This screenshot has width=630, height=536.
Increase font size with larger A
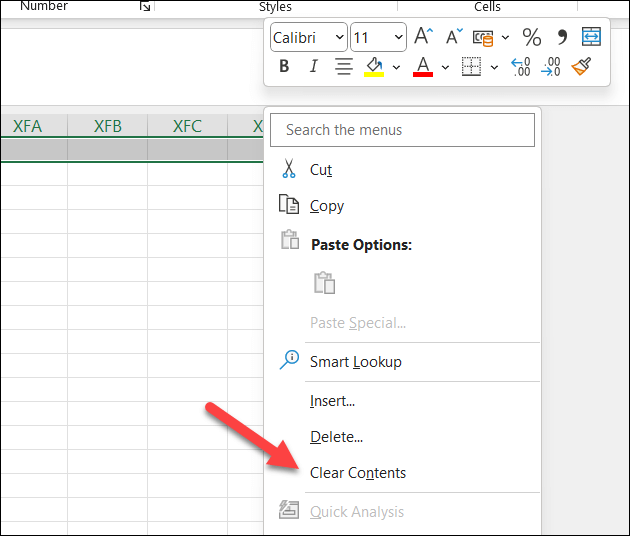(x=423, y=37)
